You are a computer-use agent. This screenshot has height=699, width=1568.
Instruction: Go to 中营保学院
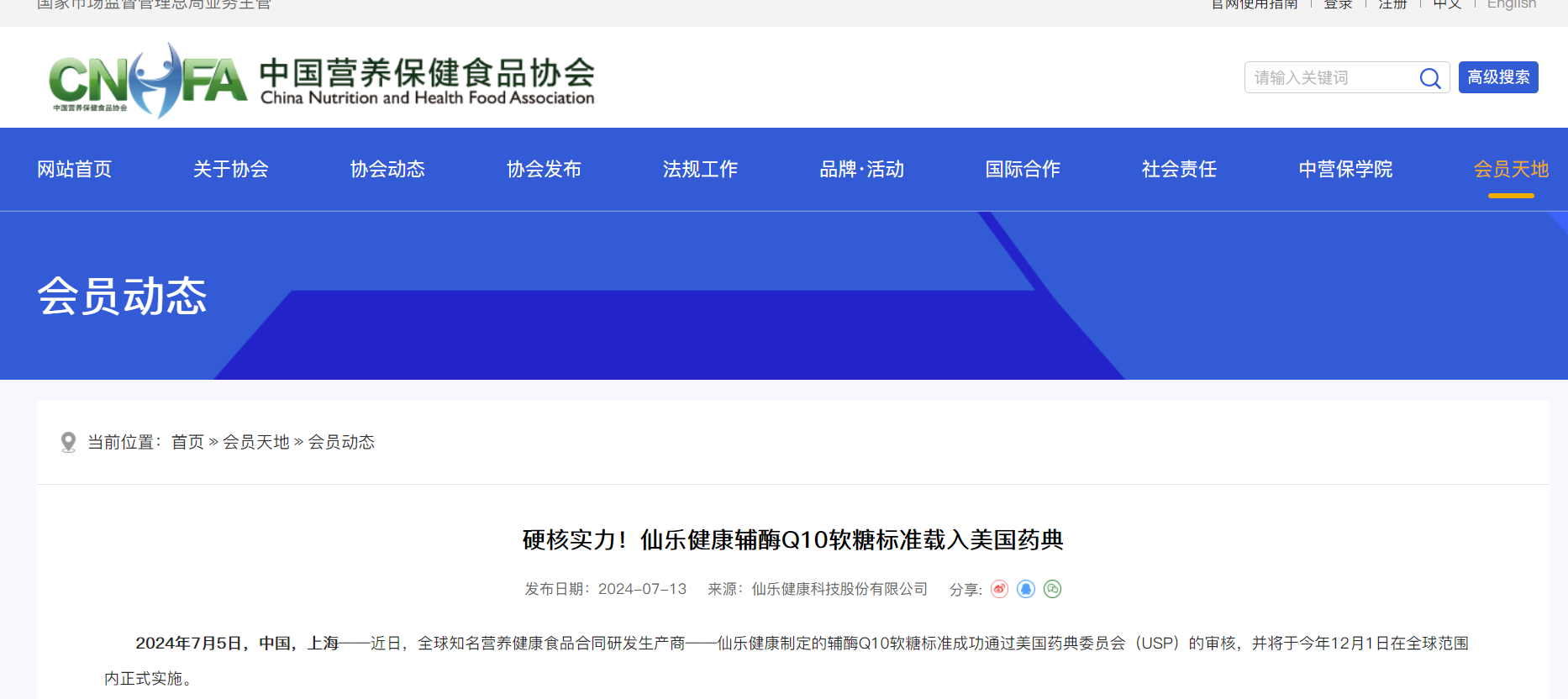coord(1345,170)
